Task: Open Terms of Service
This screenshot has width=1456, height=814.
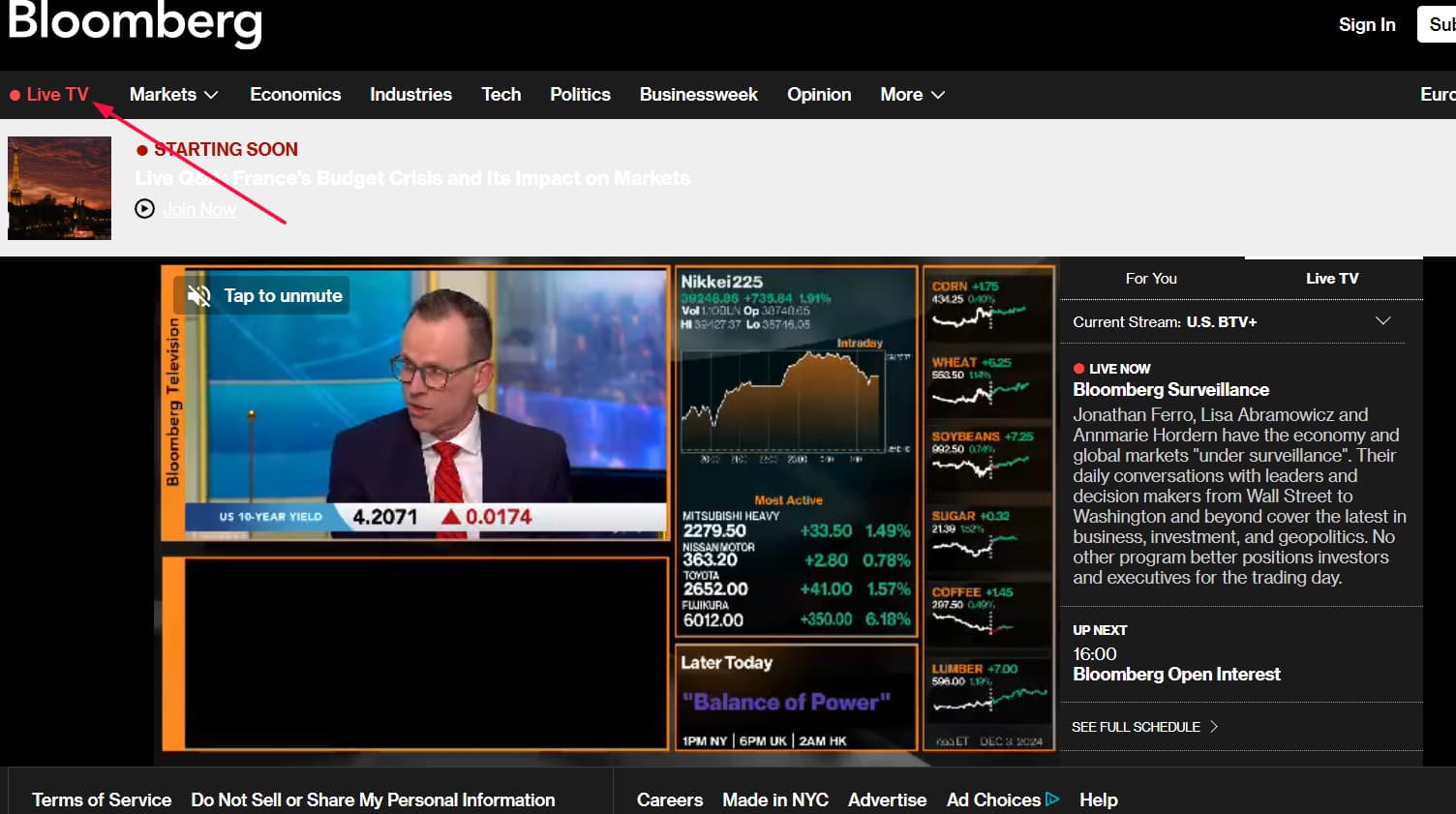Action: pyautogui.click(x=102, y=799)
